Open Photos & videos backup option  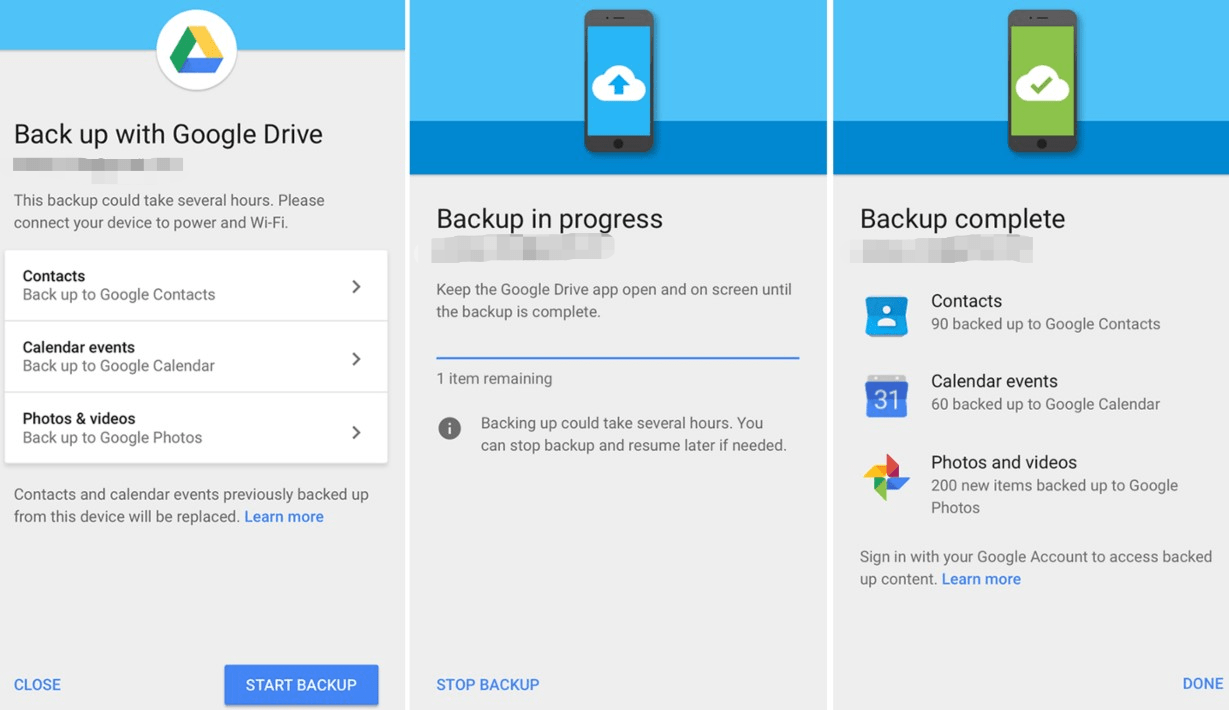180,428
